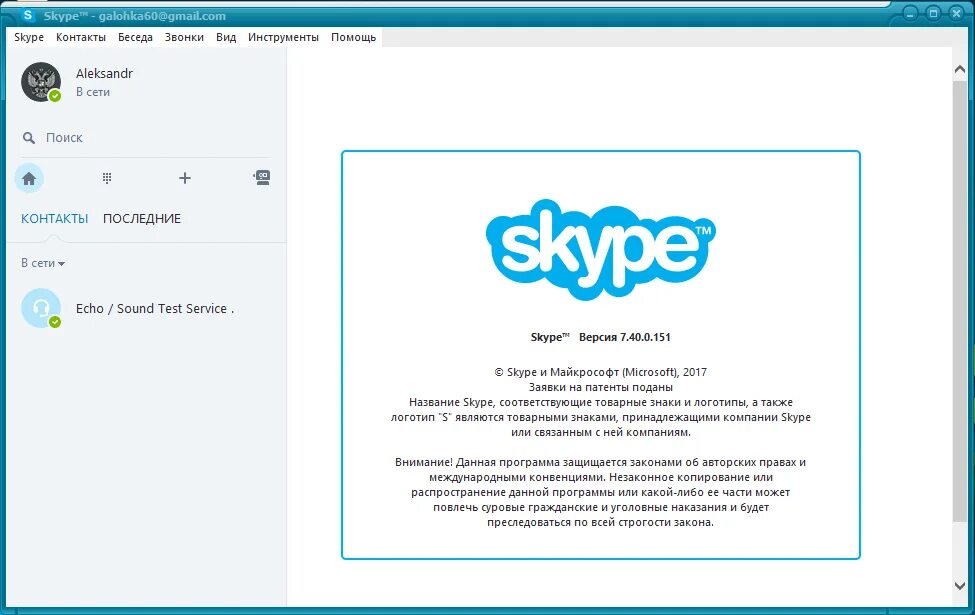Open the Помощь menu

pos(353,37)
